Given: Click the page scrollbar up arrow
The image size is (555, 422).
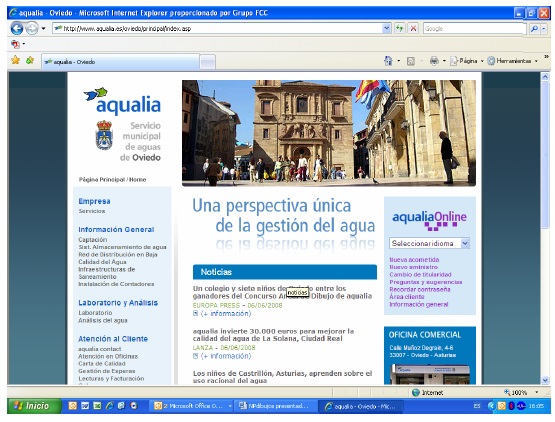Looking at the screenshot, I should click(x=545, y=76).
